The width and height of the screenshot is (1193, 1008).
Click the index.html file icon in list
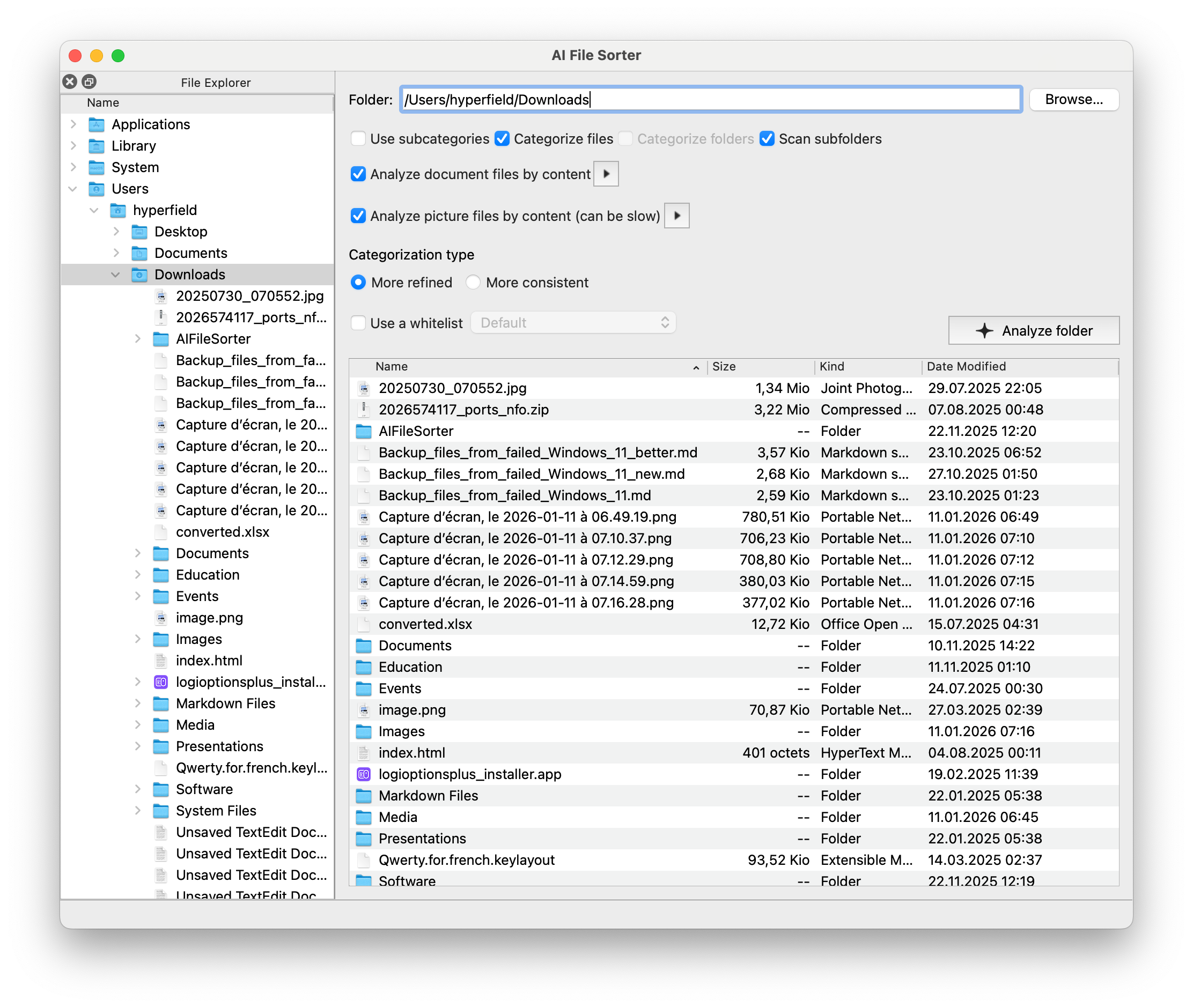364,753
